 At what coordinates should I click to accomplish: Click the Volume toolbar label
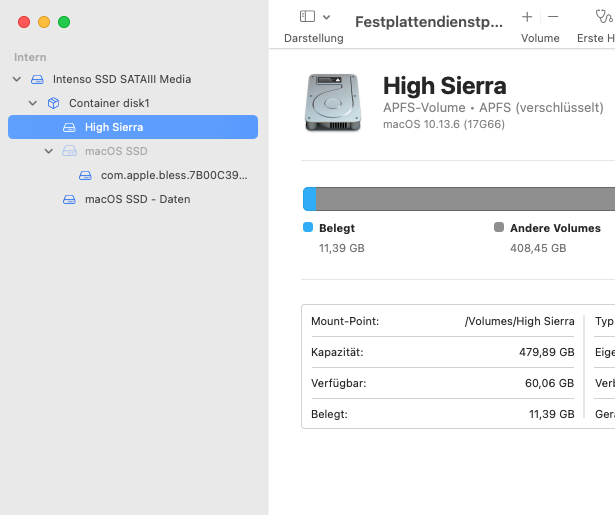[x=540, y=38]
